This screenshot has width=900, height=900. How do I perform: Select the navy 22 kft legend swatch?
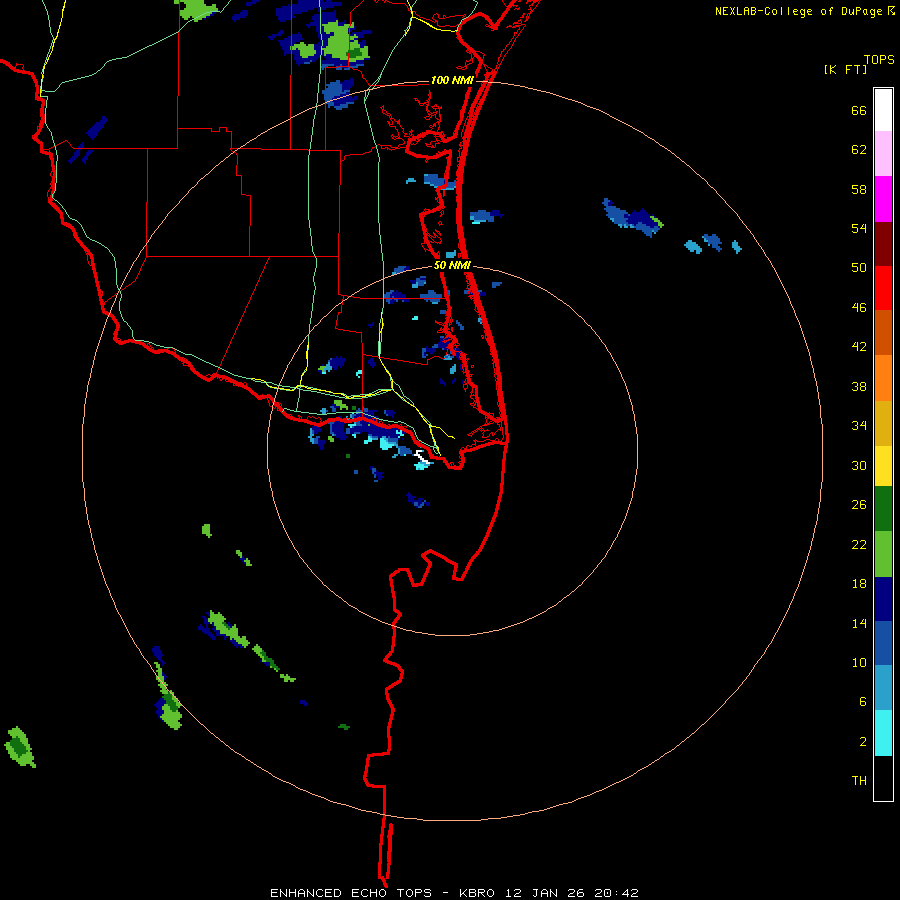click(x=883, y=599)
